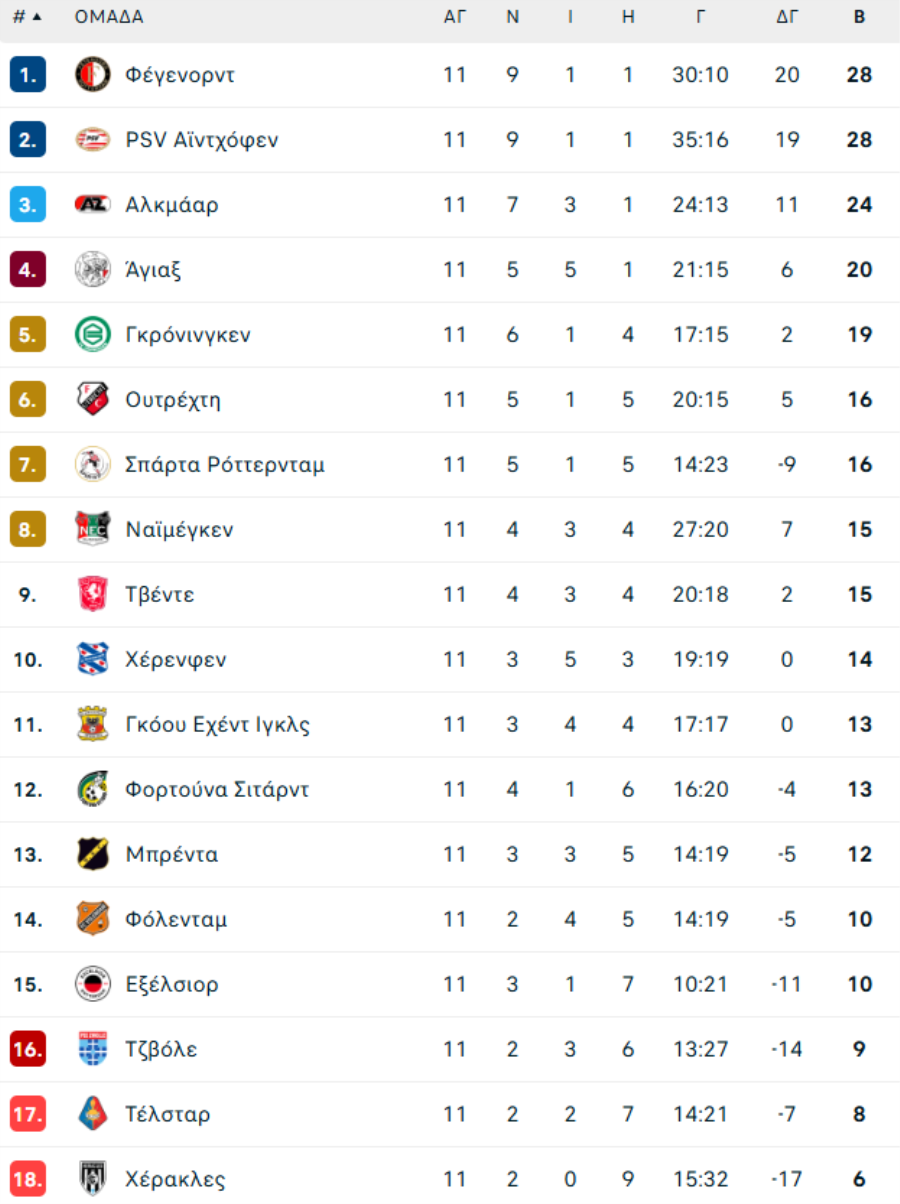Click the Twente red crest icon
The width and height of the screenshot is (900, 1204).
(93, 595)
